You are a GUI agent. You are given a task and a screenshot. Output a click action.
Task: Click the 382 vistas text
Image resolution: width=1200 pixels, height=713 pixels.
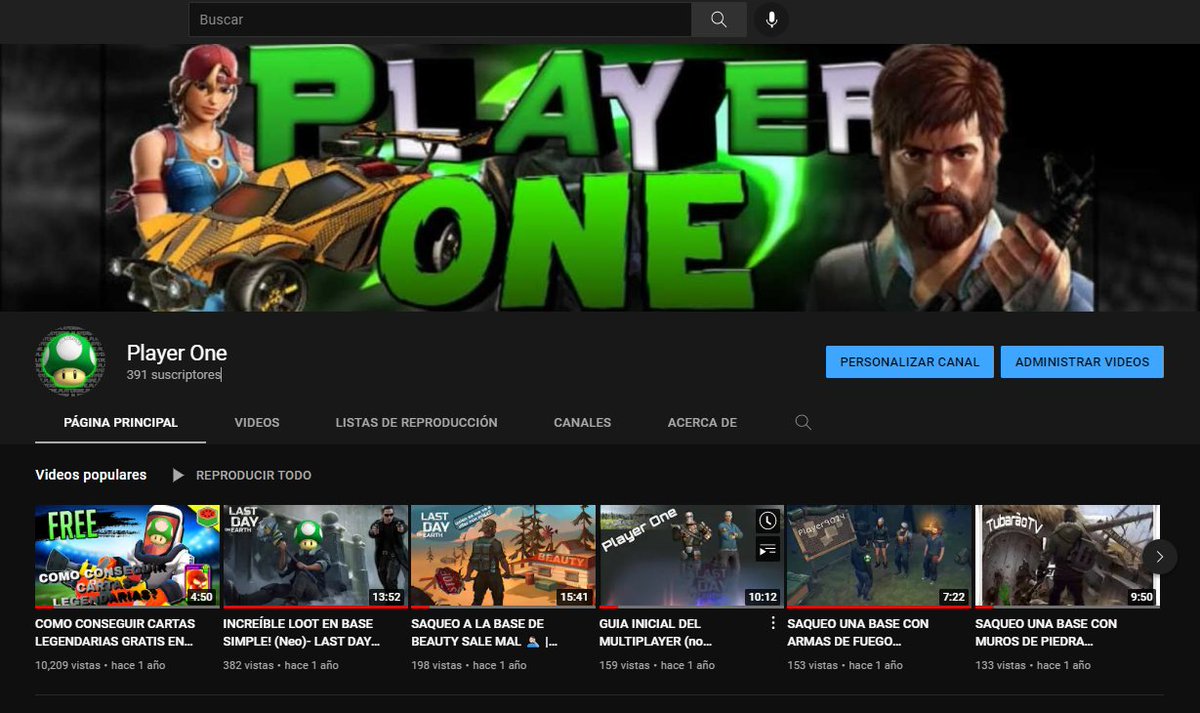pyautogui.click(x=249, y=665)
